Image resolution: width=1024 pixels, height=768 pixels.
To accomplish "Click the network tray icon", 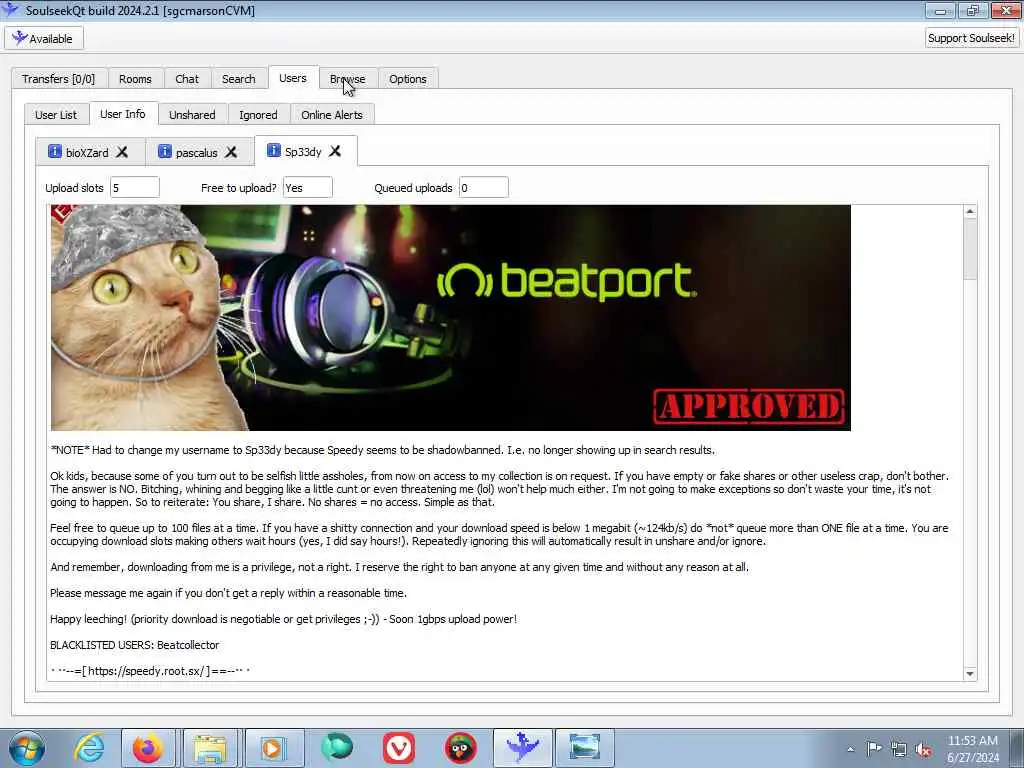I will point(899,750).
